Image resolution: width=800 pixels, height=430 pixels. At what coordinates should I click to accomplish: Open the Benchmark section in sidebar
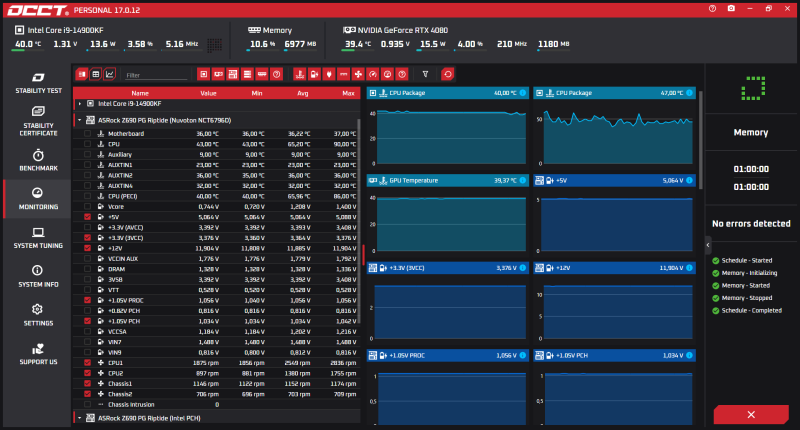38,160
